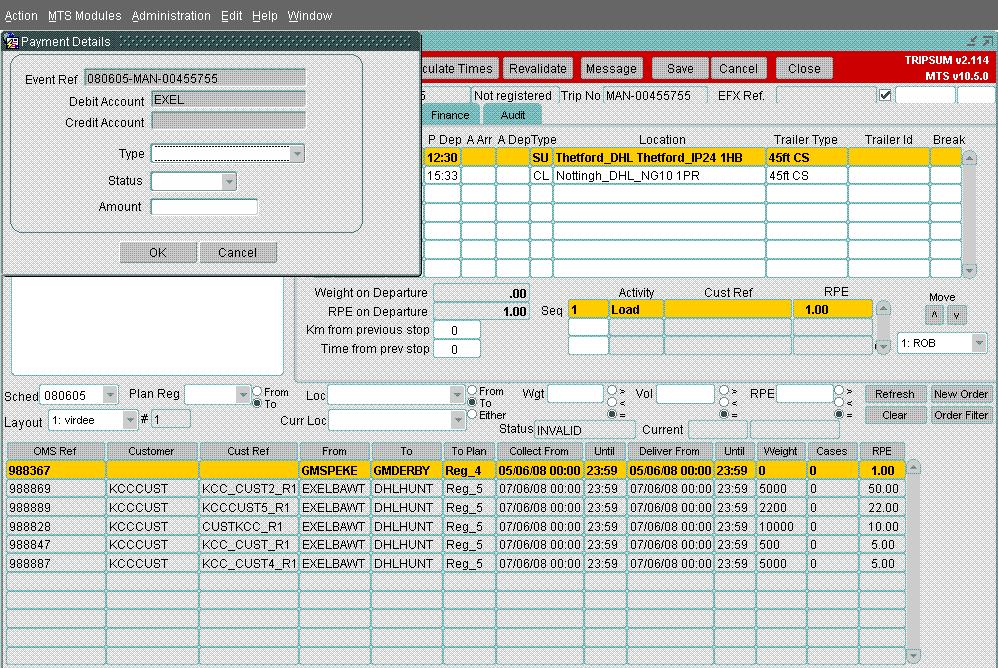998x668 pixels.
Task: Open the Plan Reg dropdown
Action: pos(242,395)
